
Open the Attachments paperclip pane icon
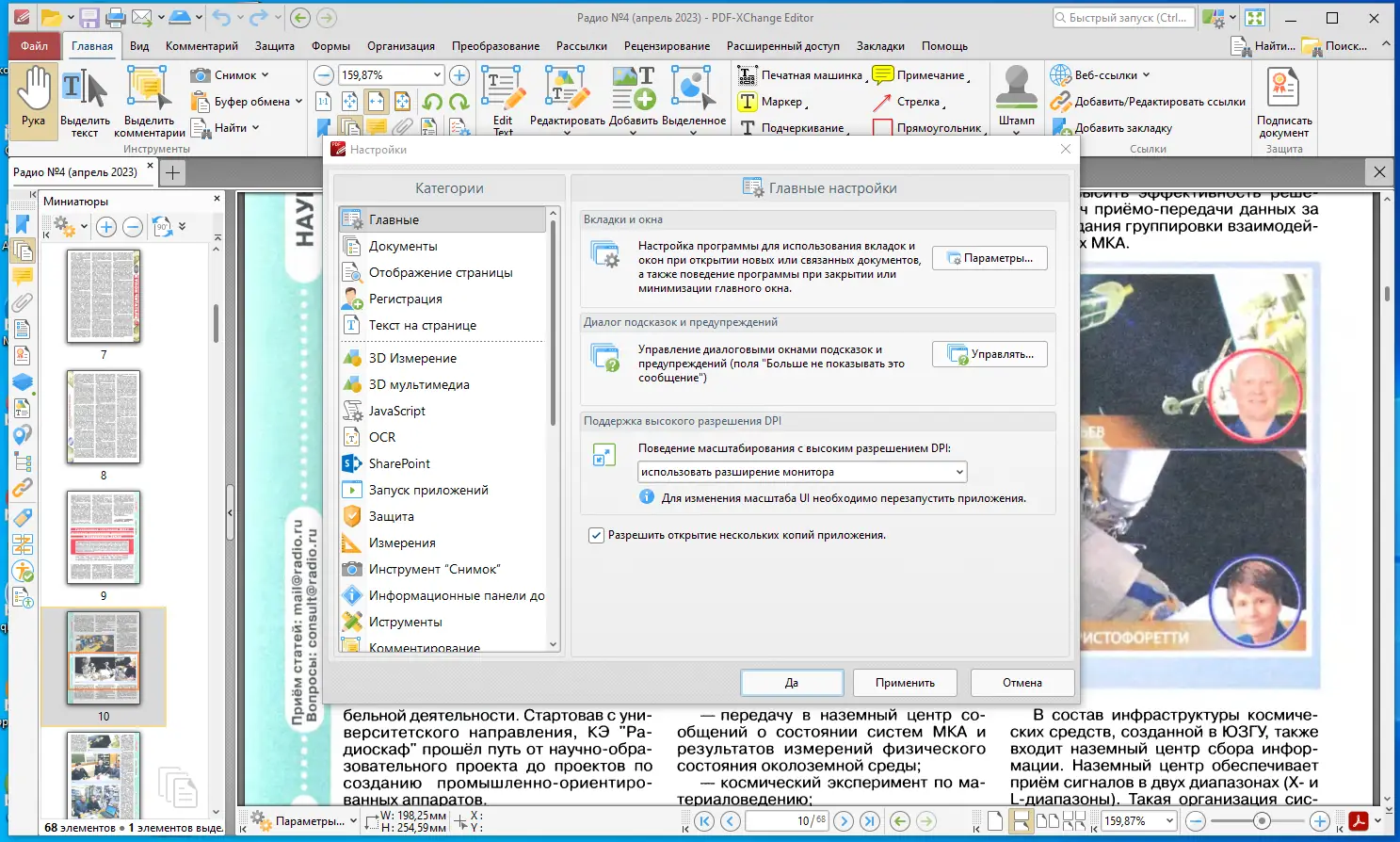tap(23, 303)
